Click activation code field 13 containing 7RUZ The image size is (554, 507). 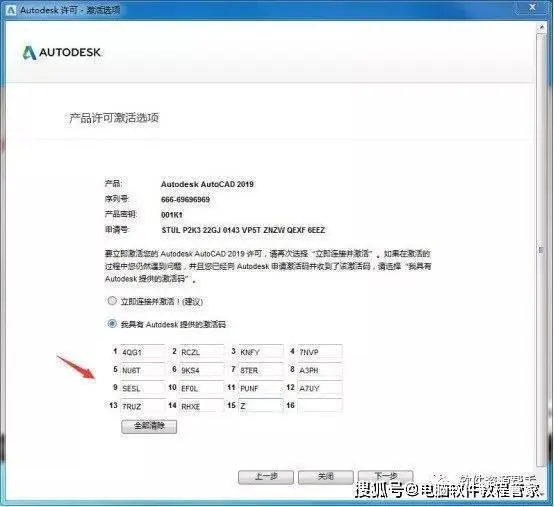point(142,406)
